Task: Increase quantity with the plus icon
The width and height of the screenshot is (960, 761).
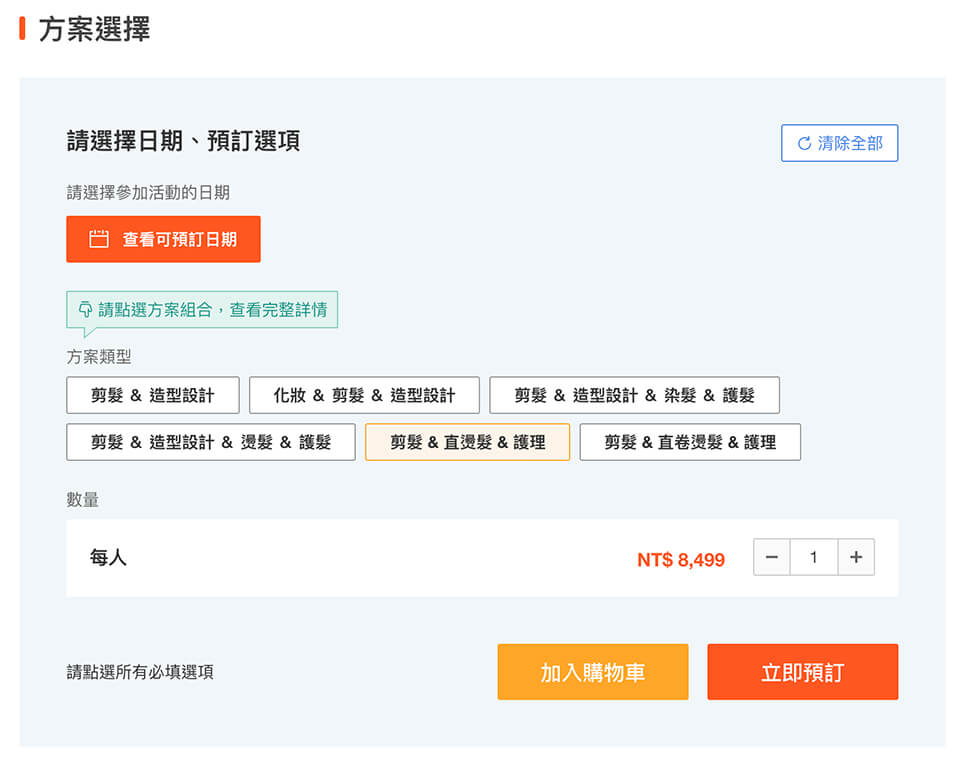Action: pyautogui.click(x=856, y=557)
